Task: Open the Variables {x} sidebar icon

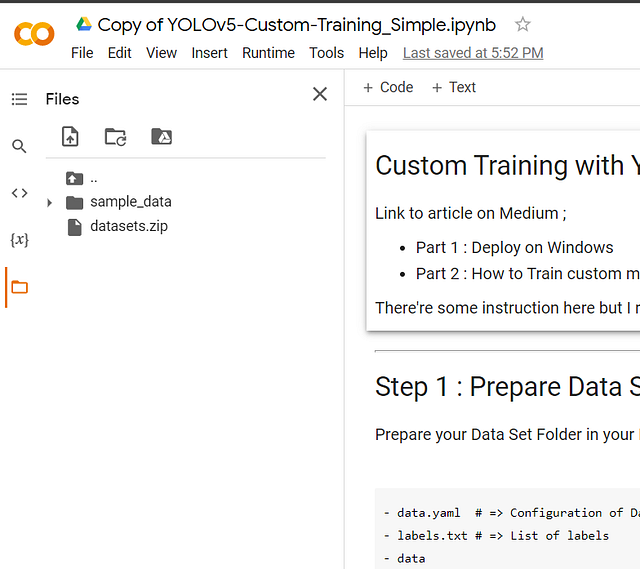Action: (x=19, y=240)
